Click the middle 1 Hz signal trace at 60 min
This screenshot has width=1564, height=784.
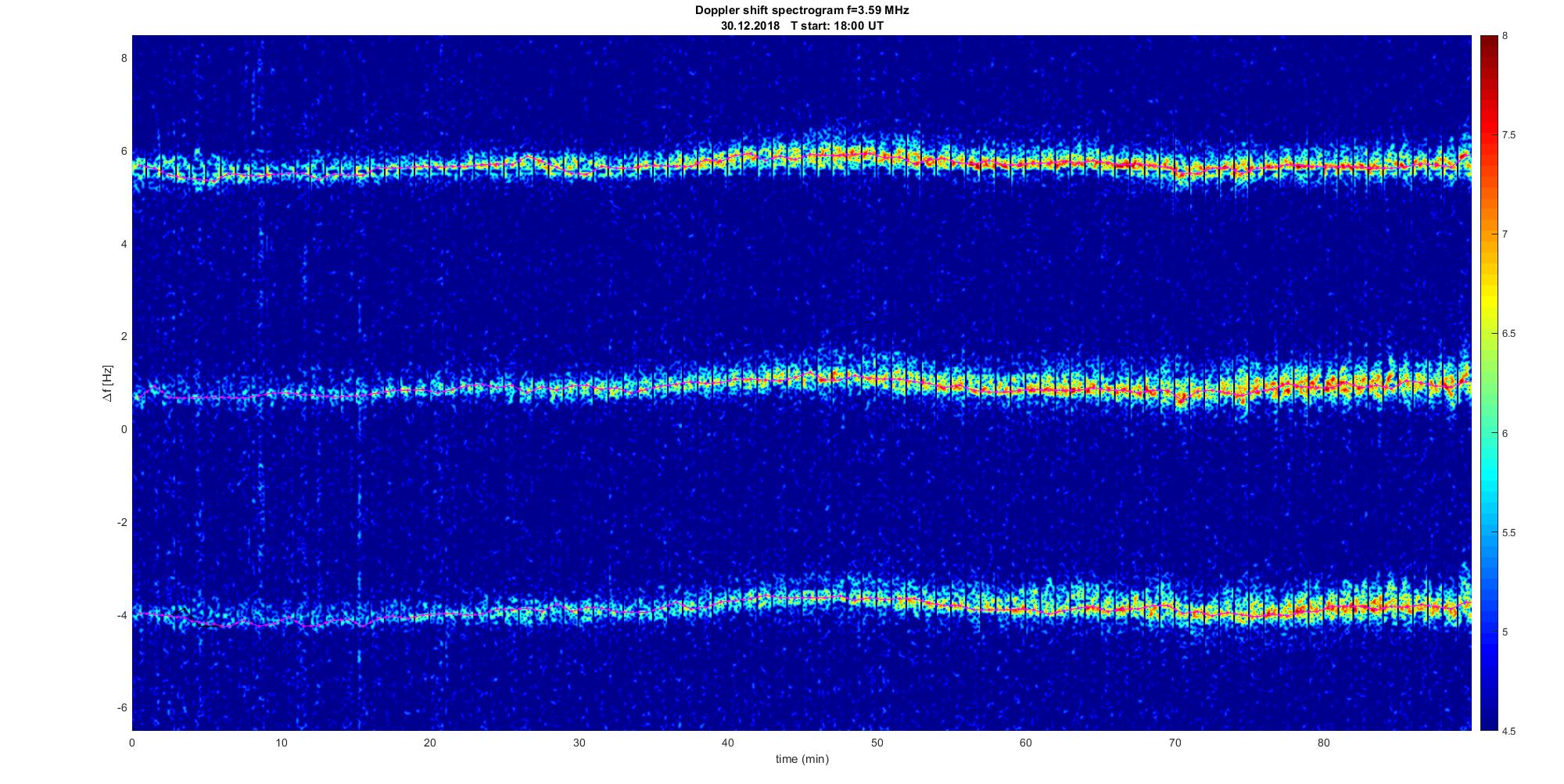coord(1026,388)
